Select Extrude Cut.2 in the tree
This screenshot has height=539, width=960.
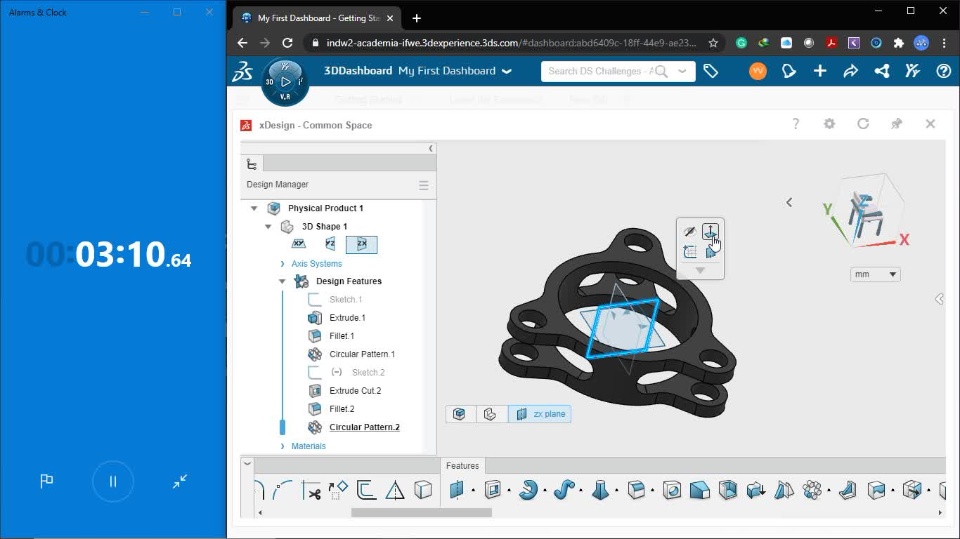click(x=355, y=391)
